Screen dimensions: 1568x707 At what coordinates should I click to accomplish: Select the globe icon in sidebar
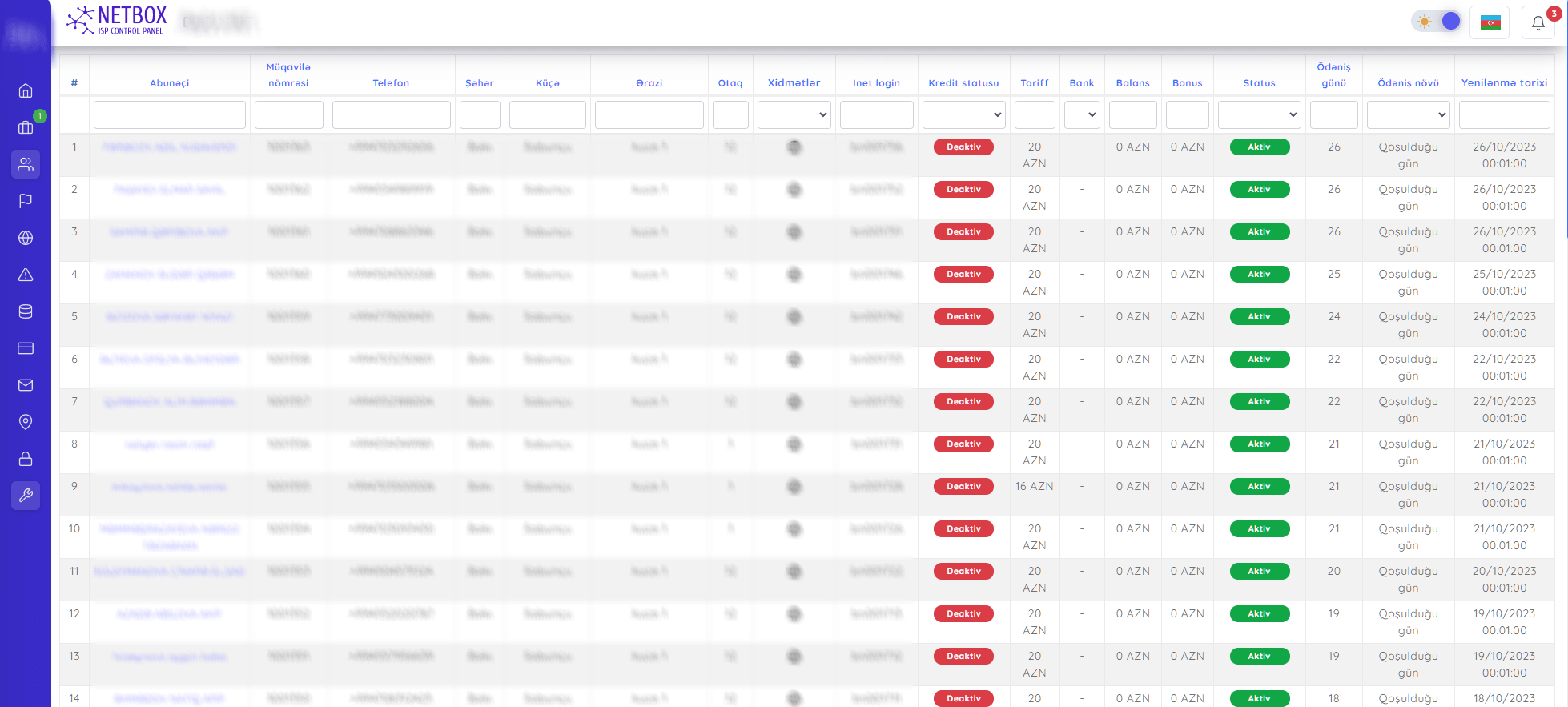[26, 238]
